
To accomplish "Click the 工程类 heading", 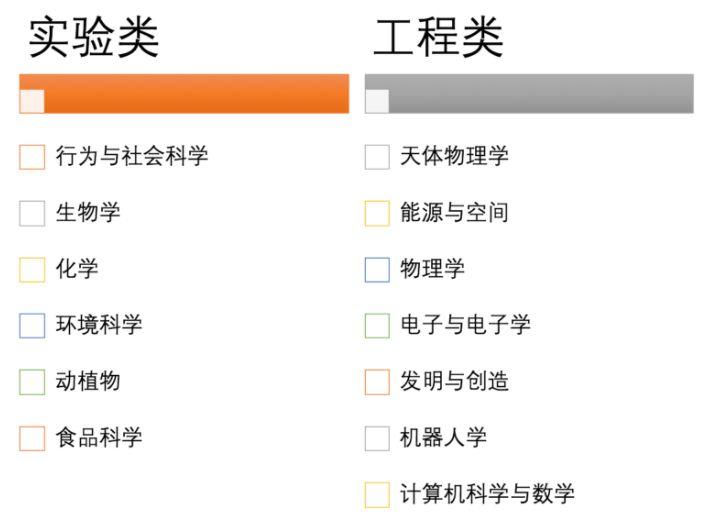I will pyautogui.click(x=438, y=38).
